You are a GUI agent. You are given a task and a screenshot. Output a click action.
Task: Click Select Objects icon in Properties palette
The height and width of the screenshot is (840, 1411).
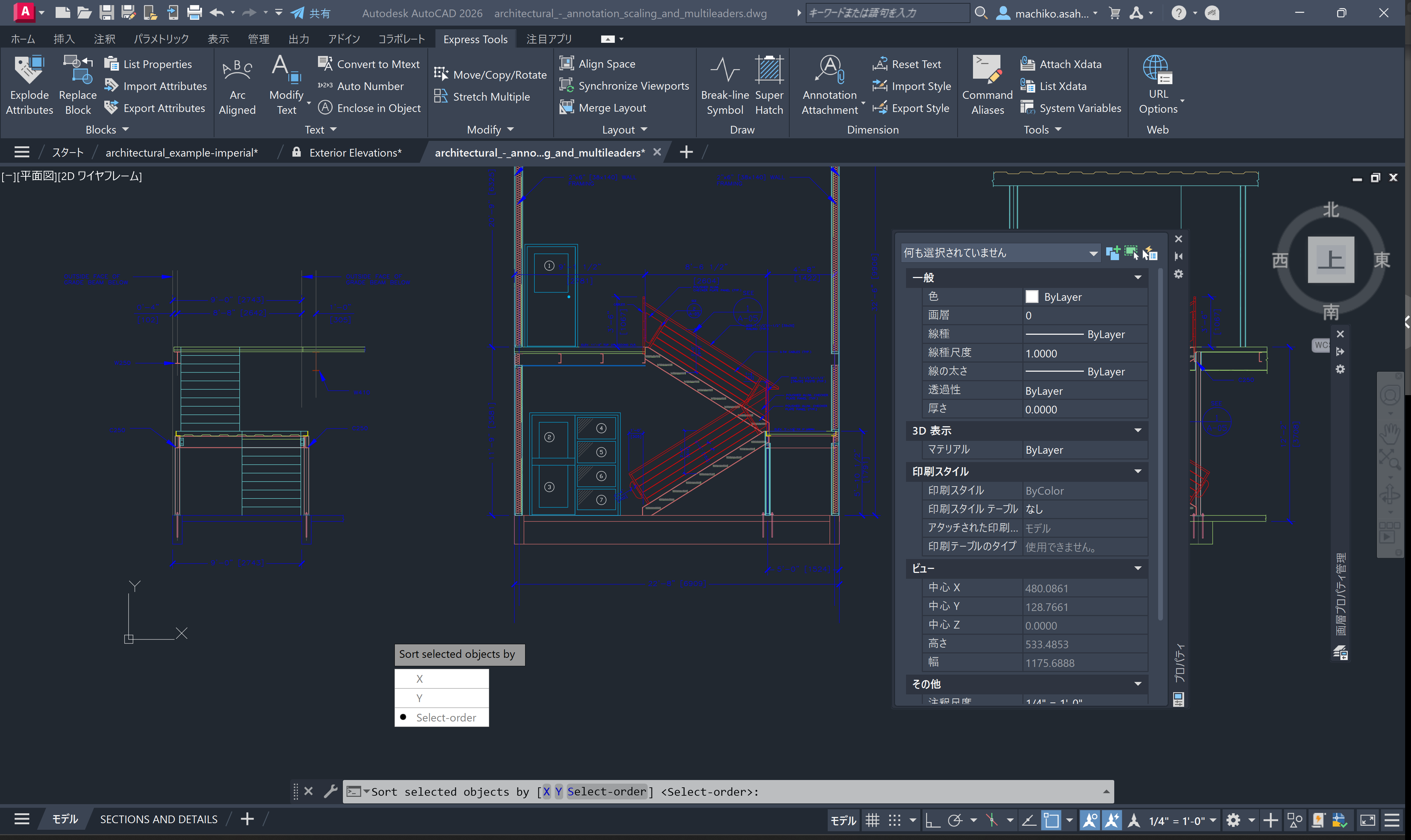(1131, 253)
